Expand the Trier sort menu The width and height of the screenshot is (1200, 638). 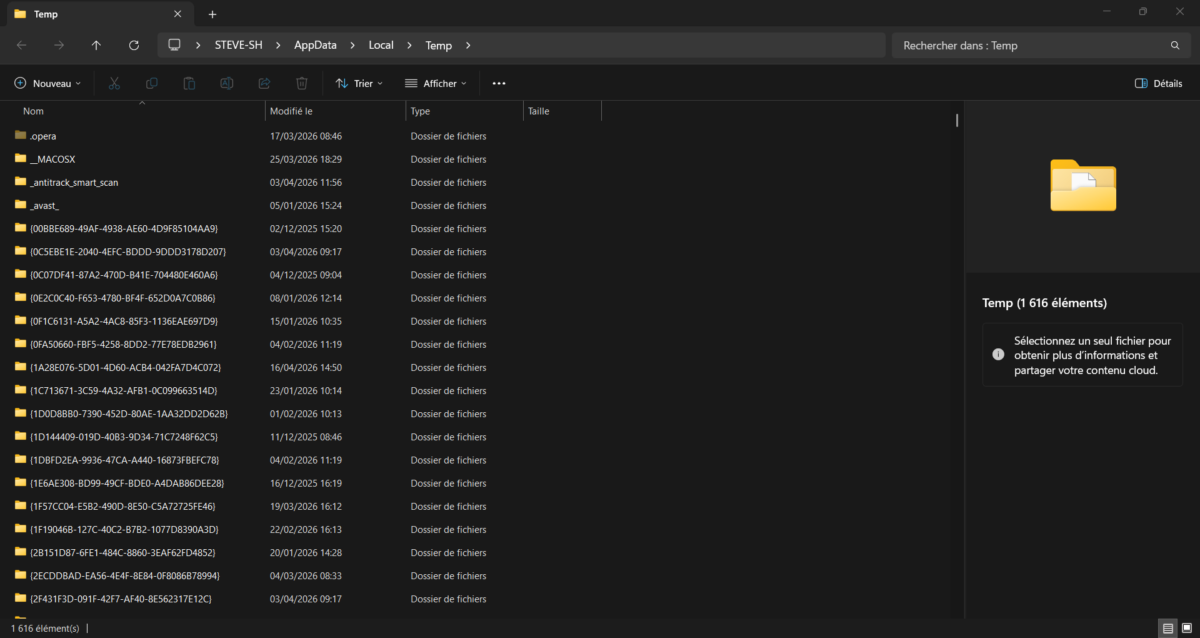pos(359,84)
